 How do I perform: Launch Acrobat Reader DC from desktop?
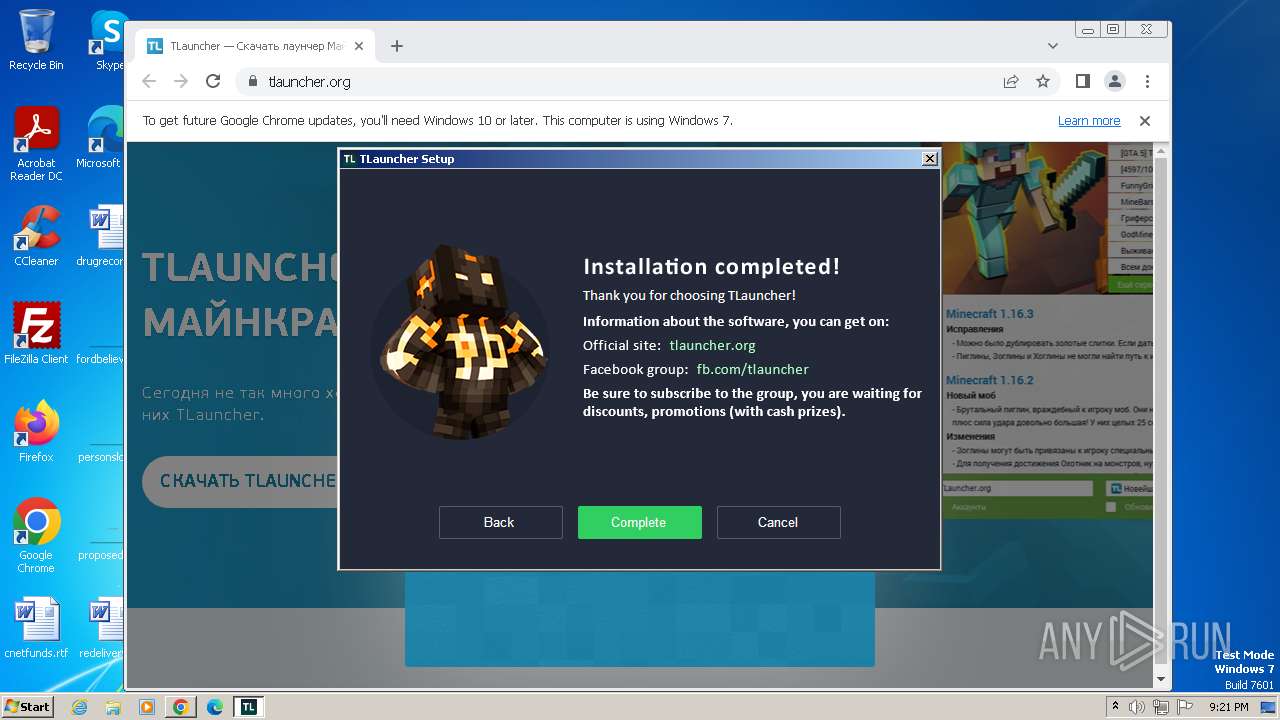pos(36,144)
